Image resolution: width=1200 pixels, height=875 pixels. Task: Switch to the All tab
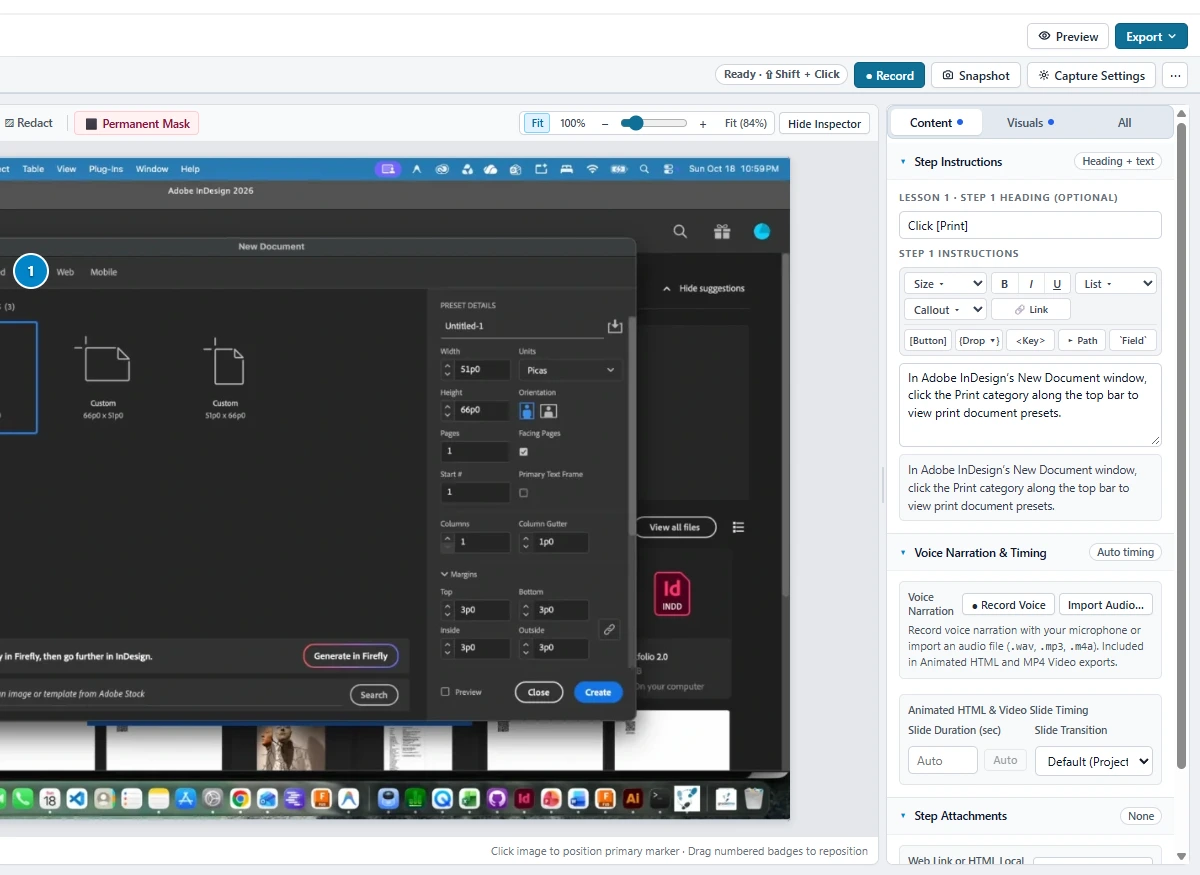[x=1124, y=122]
